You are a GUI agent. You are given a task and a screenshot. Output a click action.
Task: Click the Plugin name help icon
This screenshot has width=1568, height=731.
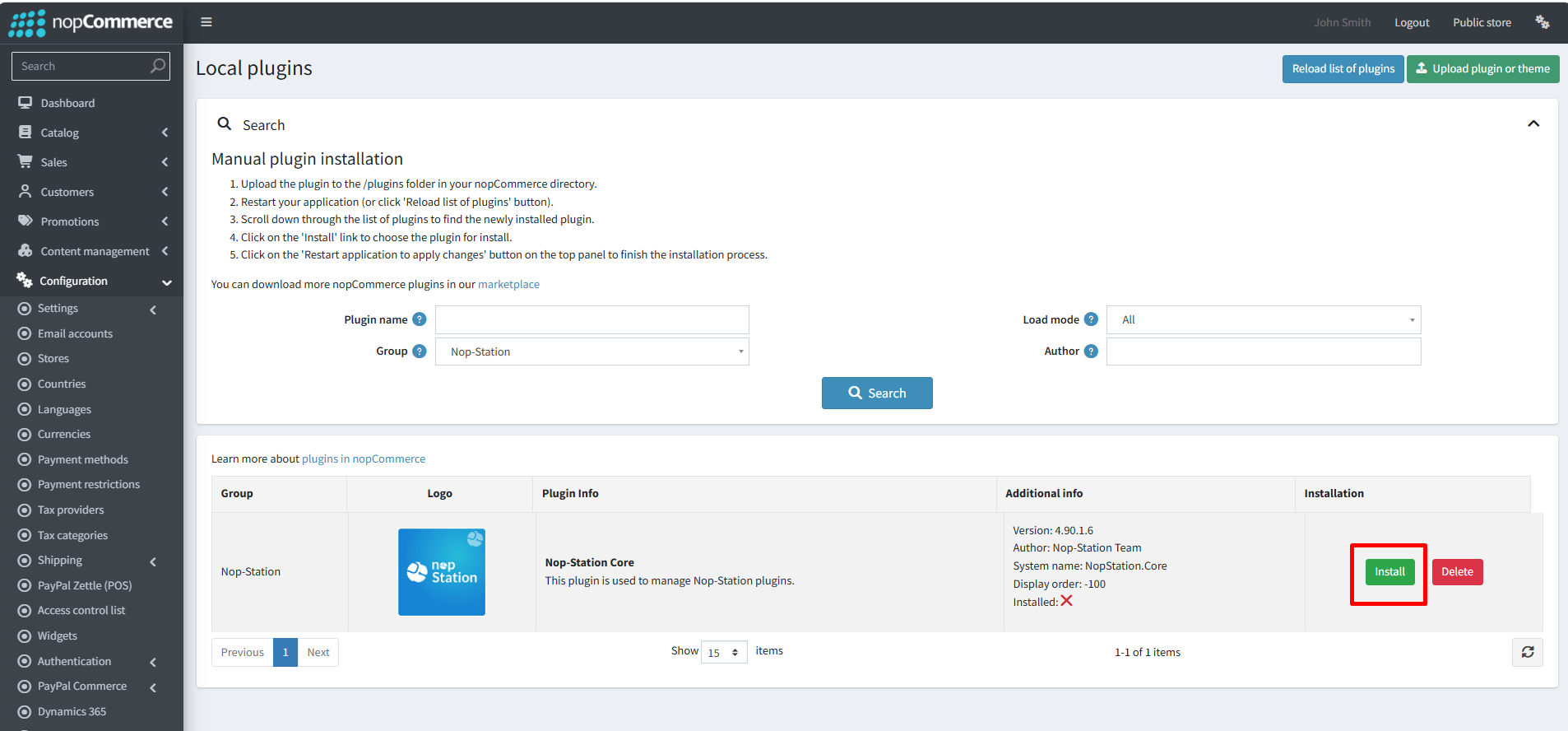pos(420,319)
